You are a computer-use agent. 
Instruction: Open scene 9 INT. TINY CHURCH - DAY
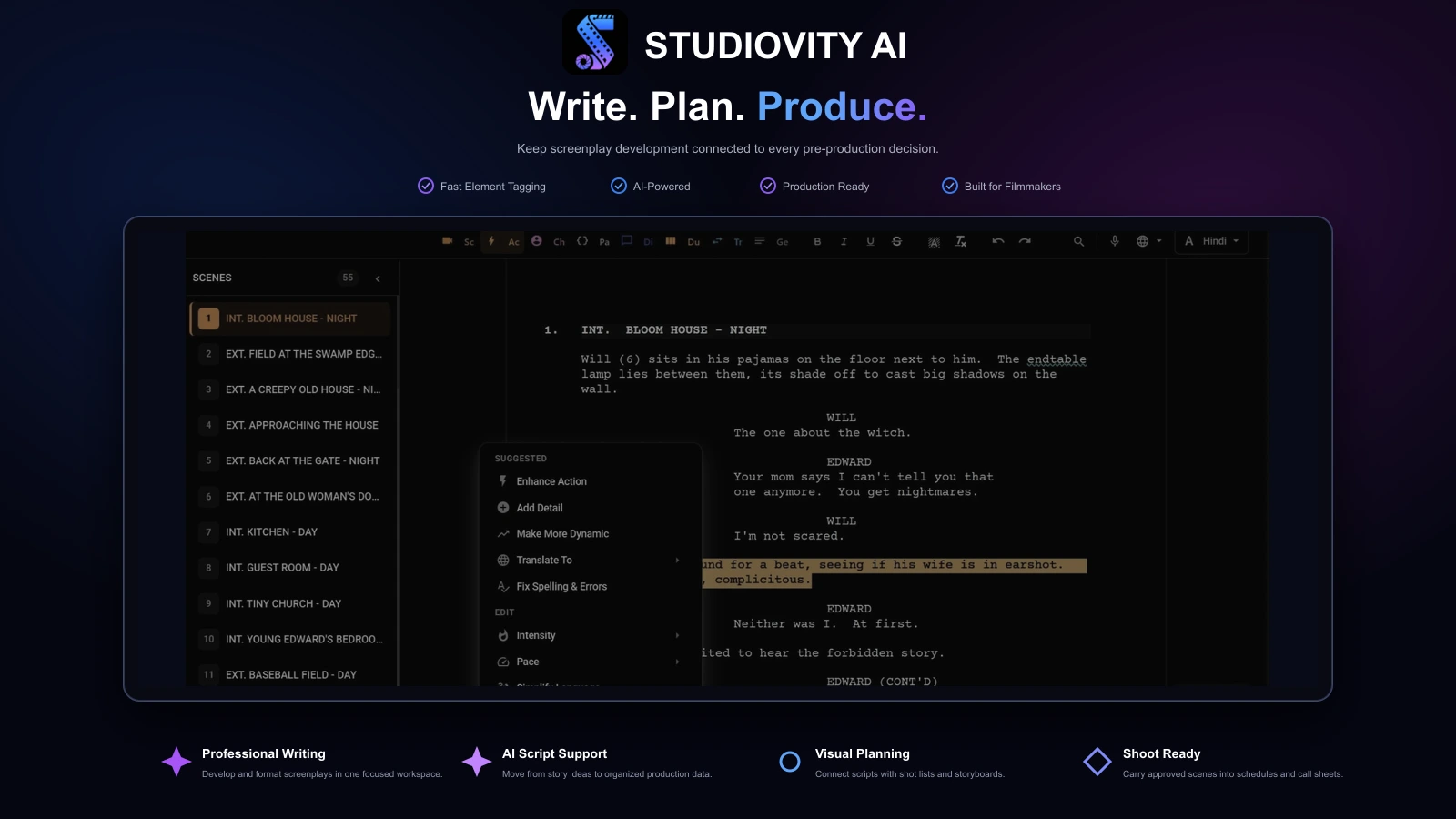(290, 603)
